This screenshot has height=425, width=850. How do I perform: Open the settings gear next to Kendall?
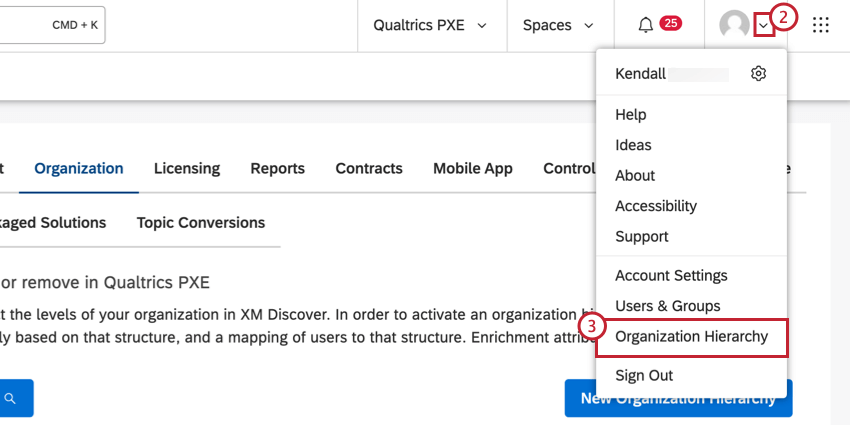pyautogui.click(x=758, y=74)
